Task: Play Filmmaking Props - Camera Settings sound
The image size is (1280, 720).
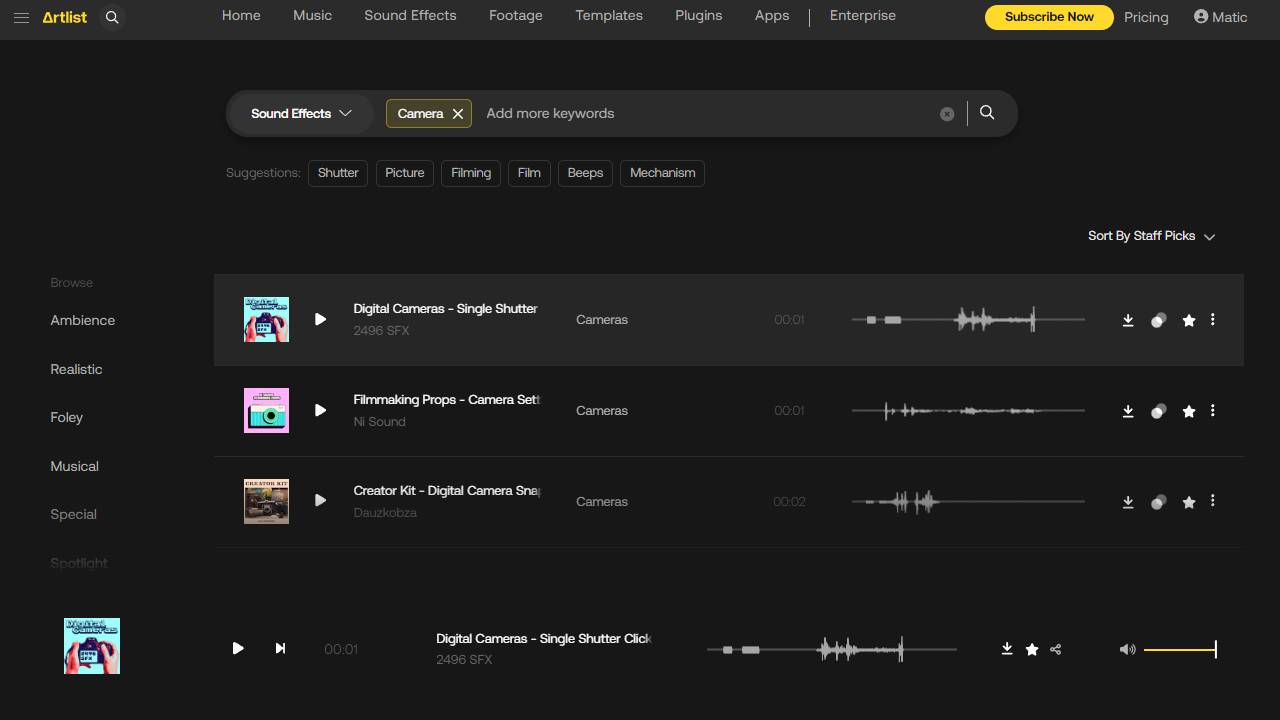Action: 320,410
